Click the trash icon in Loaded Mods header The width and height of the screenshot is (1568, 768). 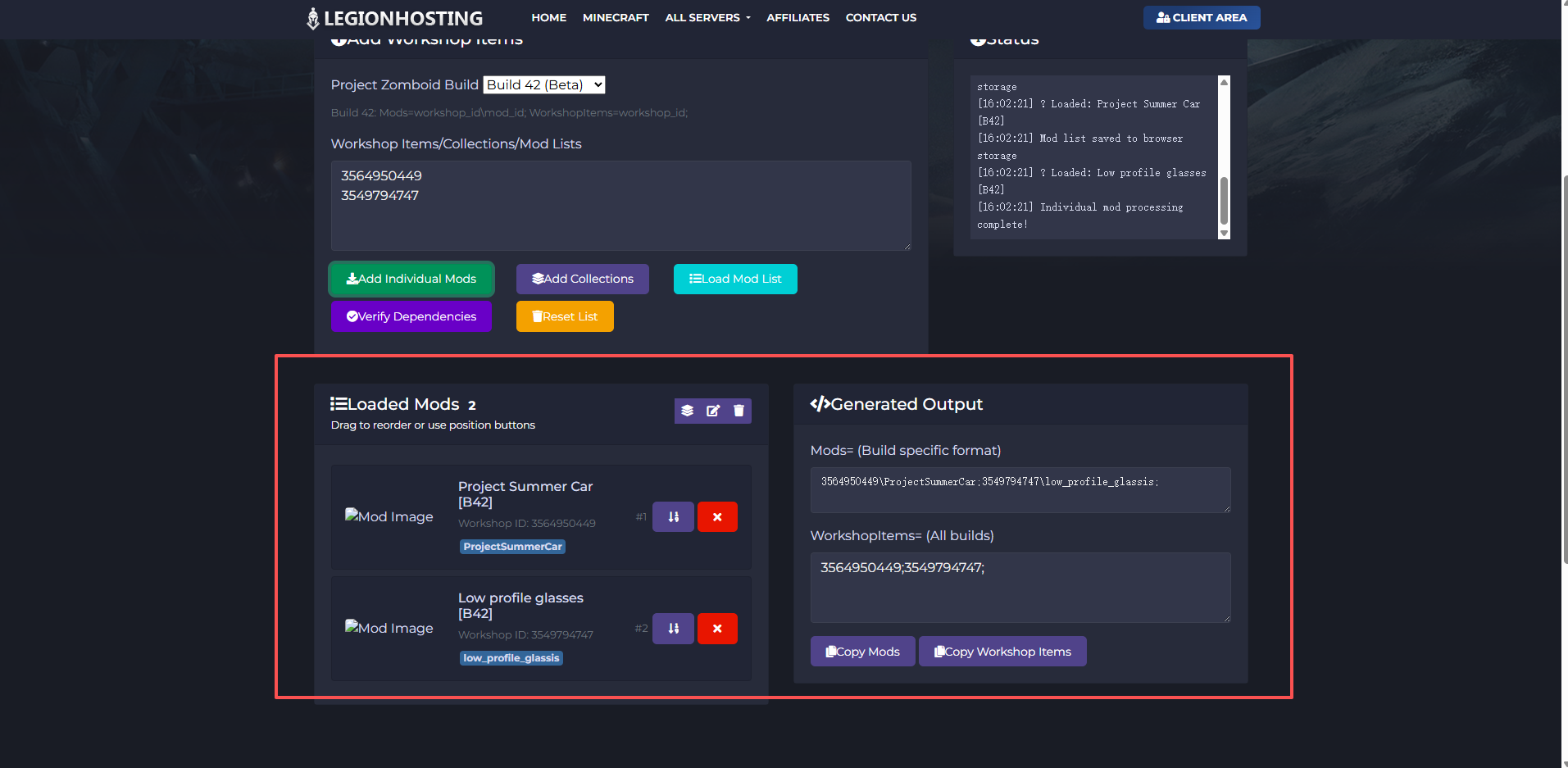(739, 411)
